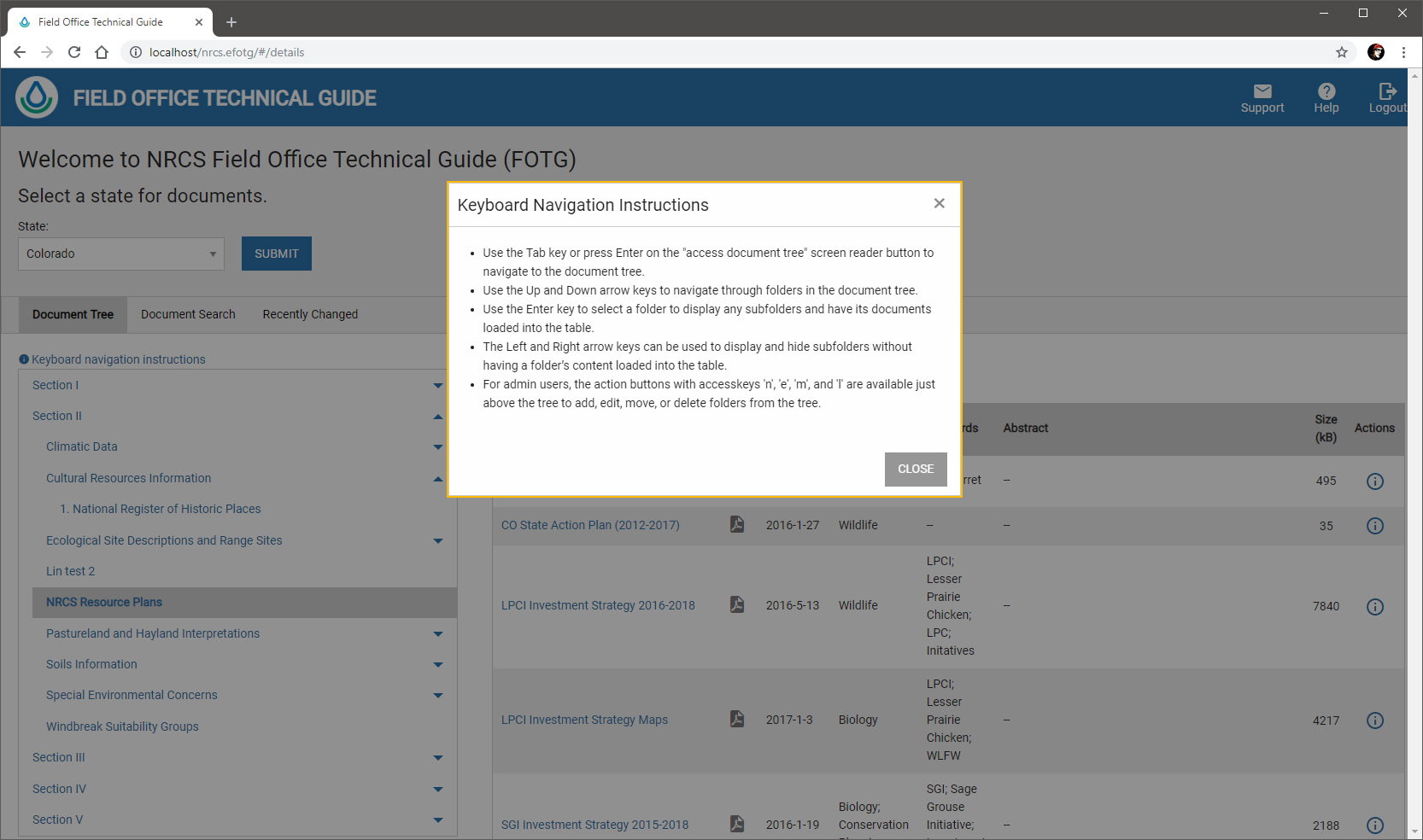Click info icon for the 7840 kB row
The image size is (1423, 840).
[x=1375, y=607]
